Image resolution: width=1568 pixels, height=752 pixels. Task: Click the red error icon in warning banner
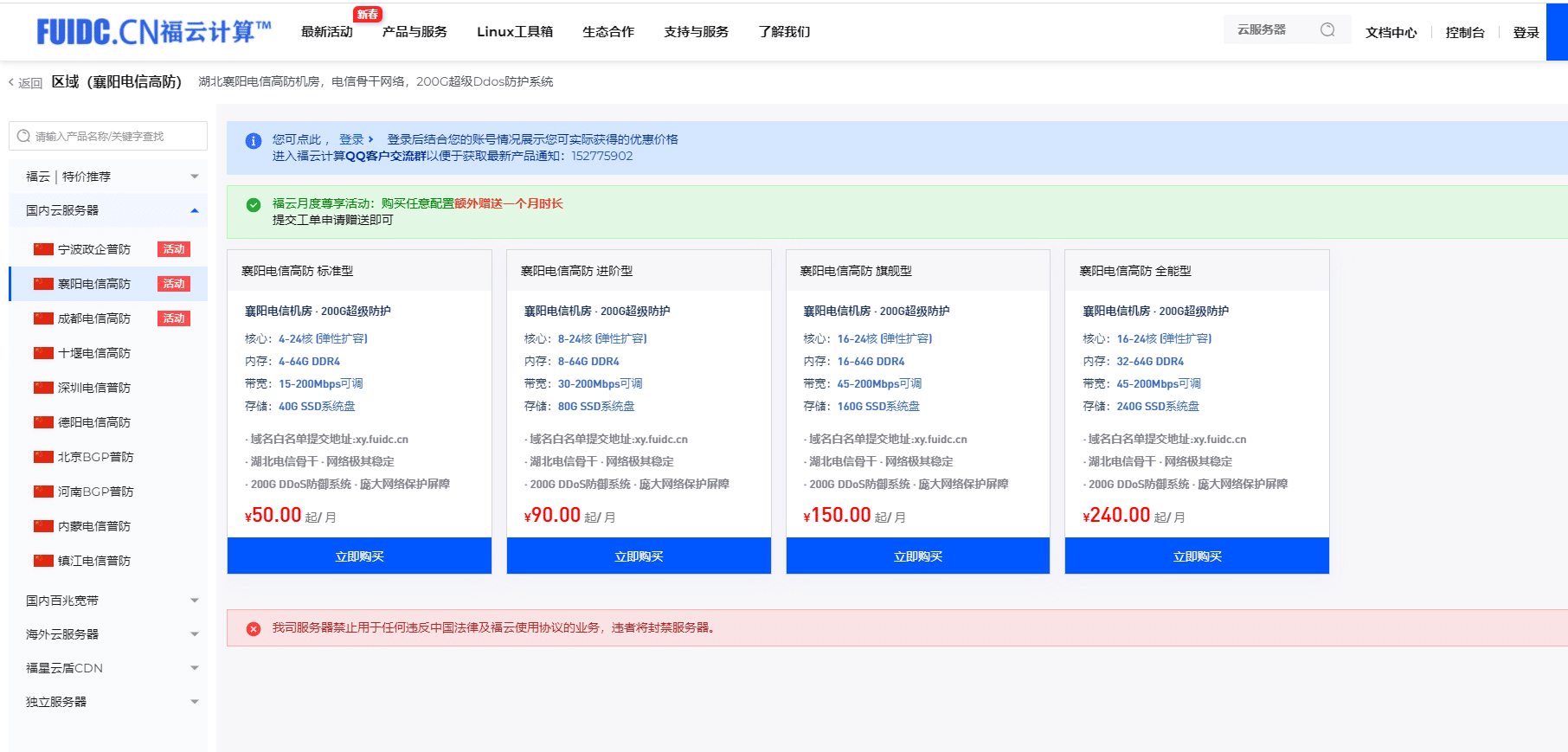tap(254, 629)
